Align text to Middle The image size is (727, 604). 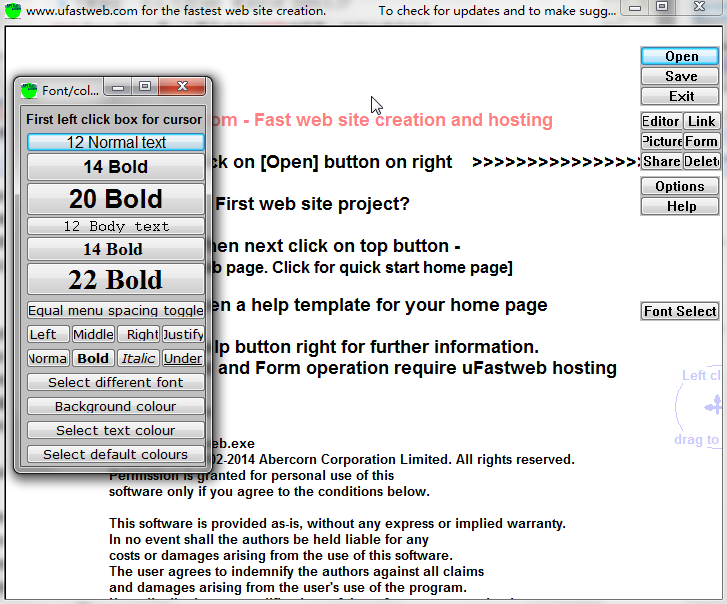point(93,334)
